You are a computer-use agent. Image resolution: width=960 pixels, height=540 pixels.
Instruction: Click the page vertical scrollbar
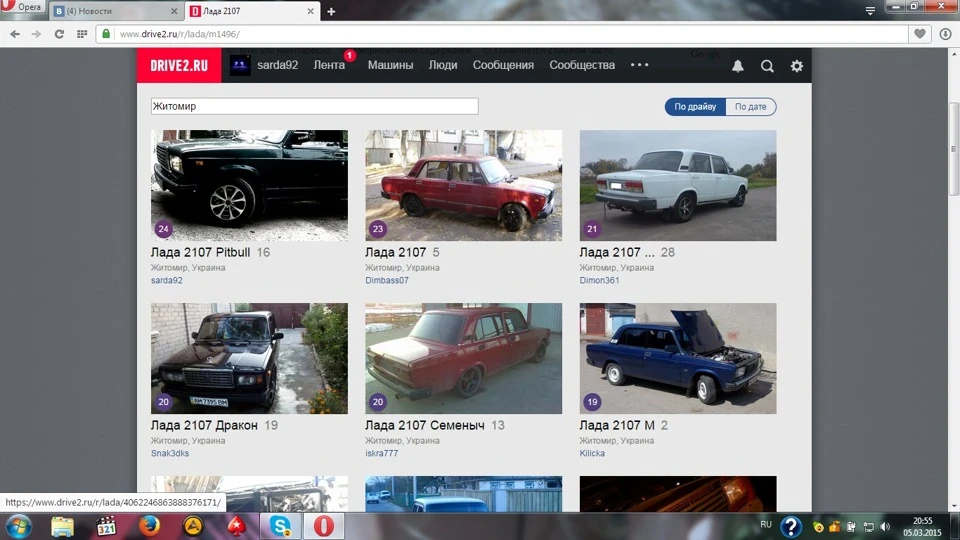954,149
